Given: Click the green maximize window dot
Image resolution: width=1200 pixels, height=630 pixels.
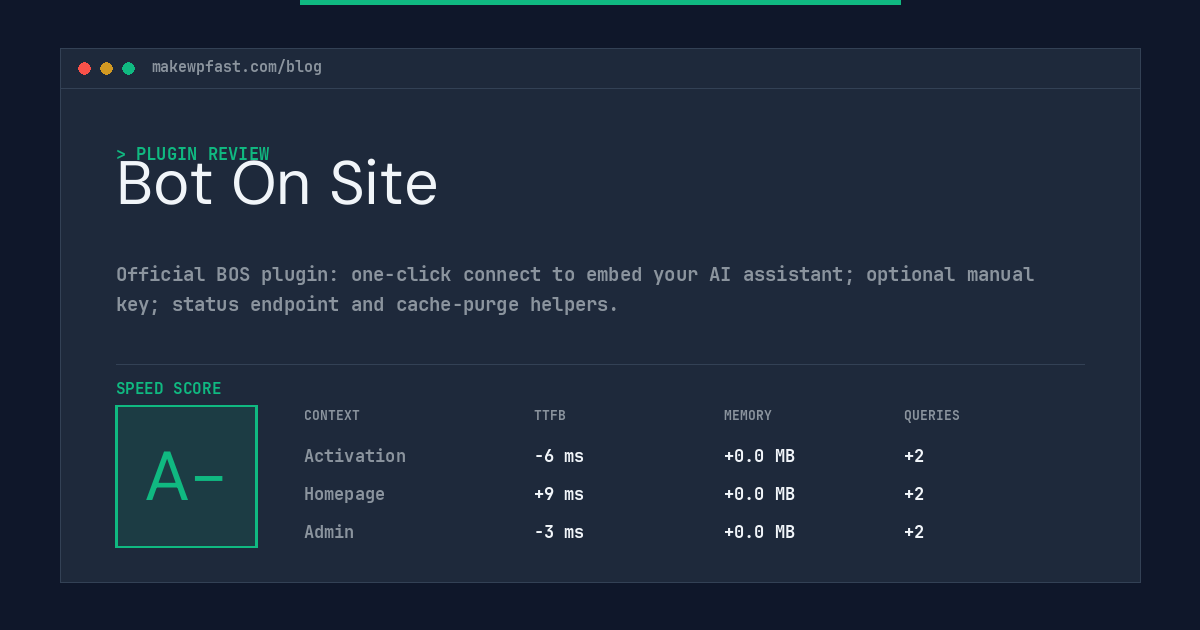Looking at the screenshot, I should pyautogui.click(x=128, y=68).
